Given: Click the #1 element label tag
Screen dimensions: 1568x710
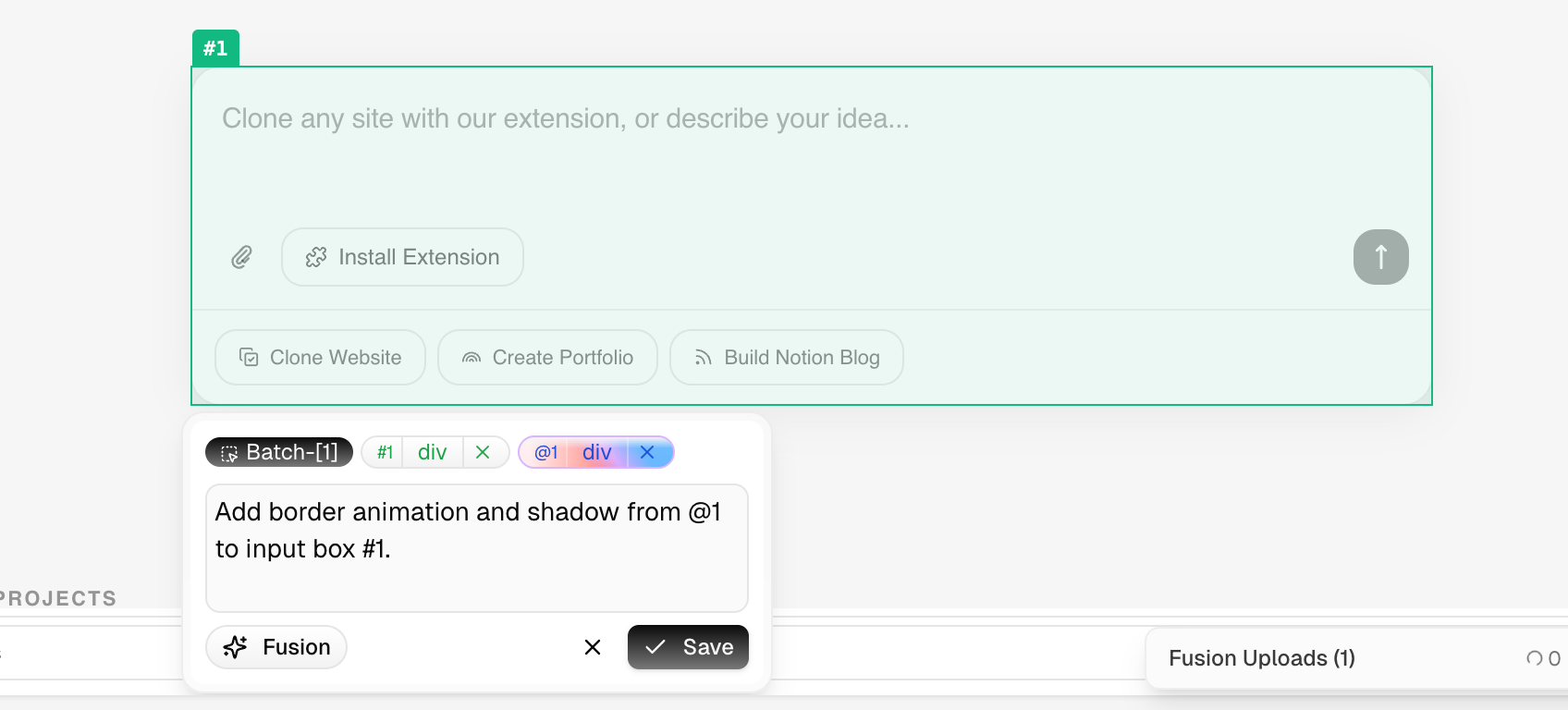Looking at the screenshot, I should [215, 48].
